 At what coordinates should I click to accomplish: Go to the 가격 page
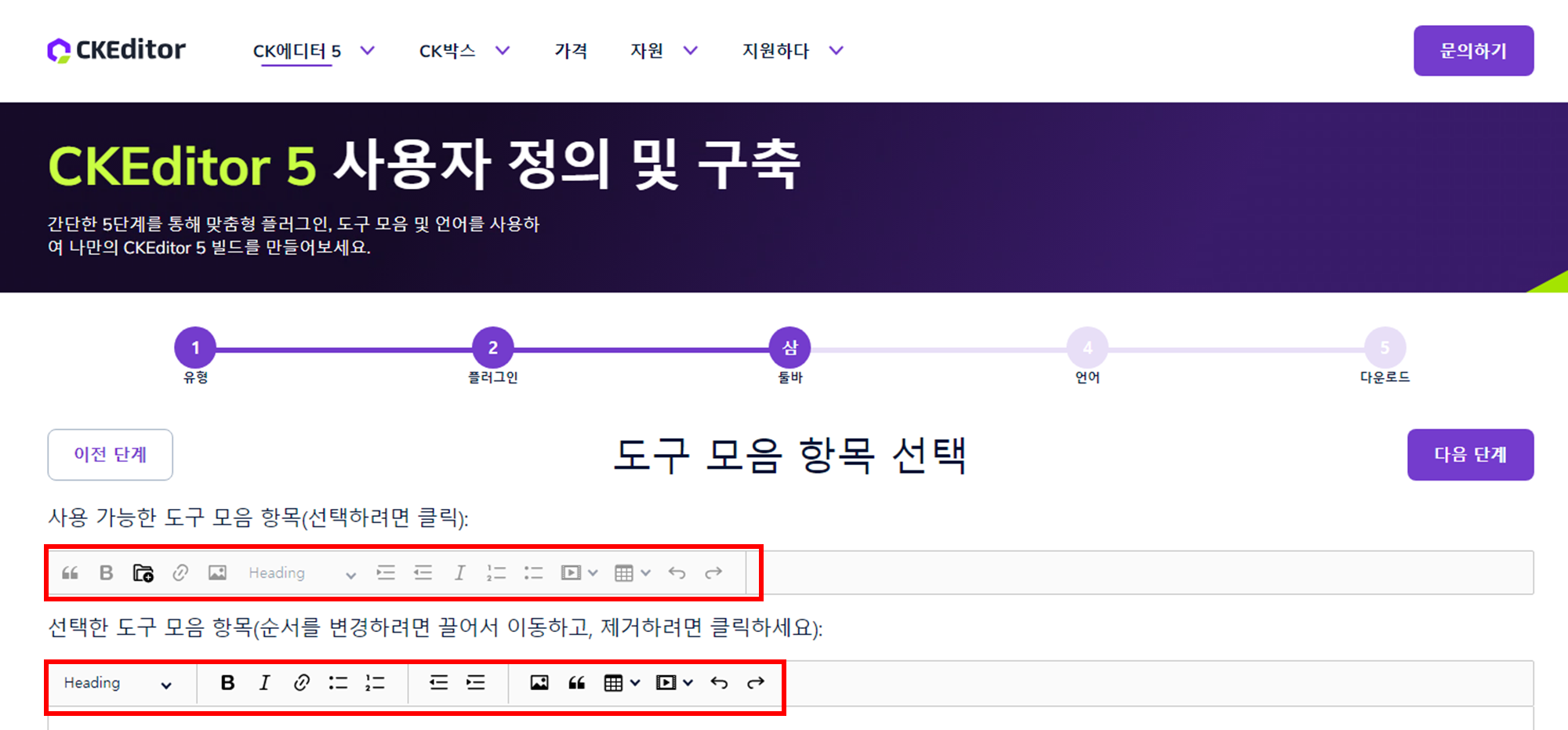point(571,51)
